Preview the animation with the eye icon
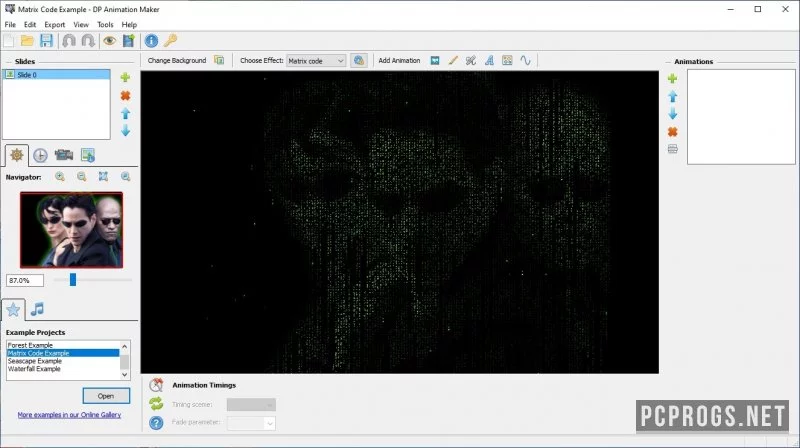Viewport: 800px width, 448px height. (x=109, y=41)
